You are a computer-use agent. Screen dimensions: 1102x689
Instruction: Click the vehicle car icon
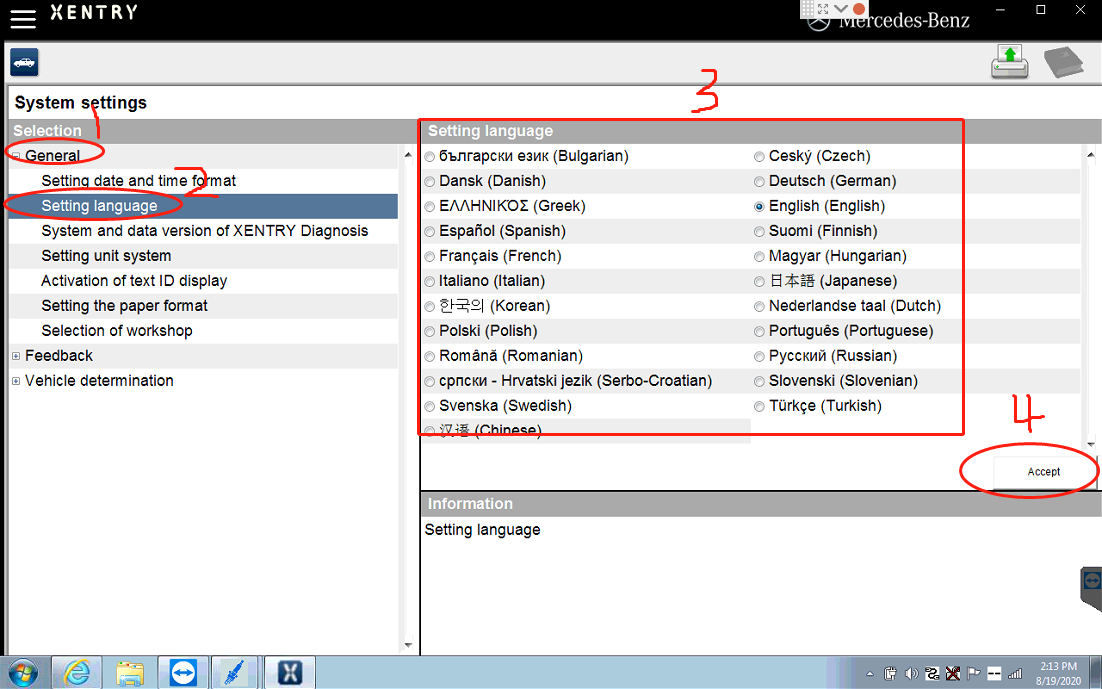tap(25, 63)
